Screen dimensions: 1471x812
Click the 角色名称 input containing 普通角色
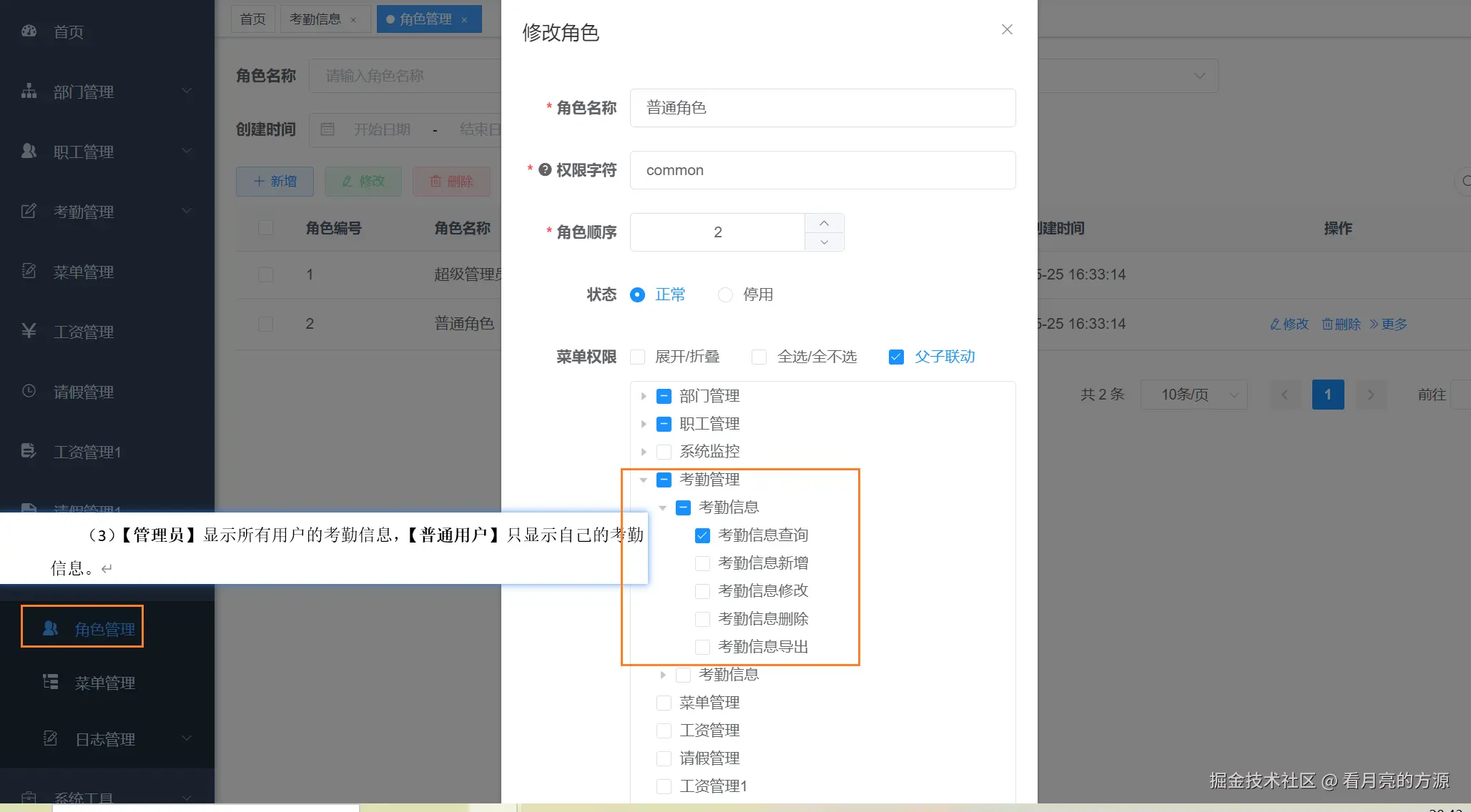coord(822,108)
